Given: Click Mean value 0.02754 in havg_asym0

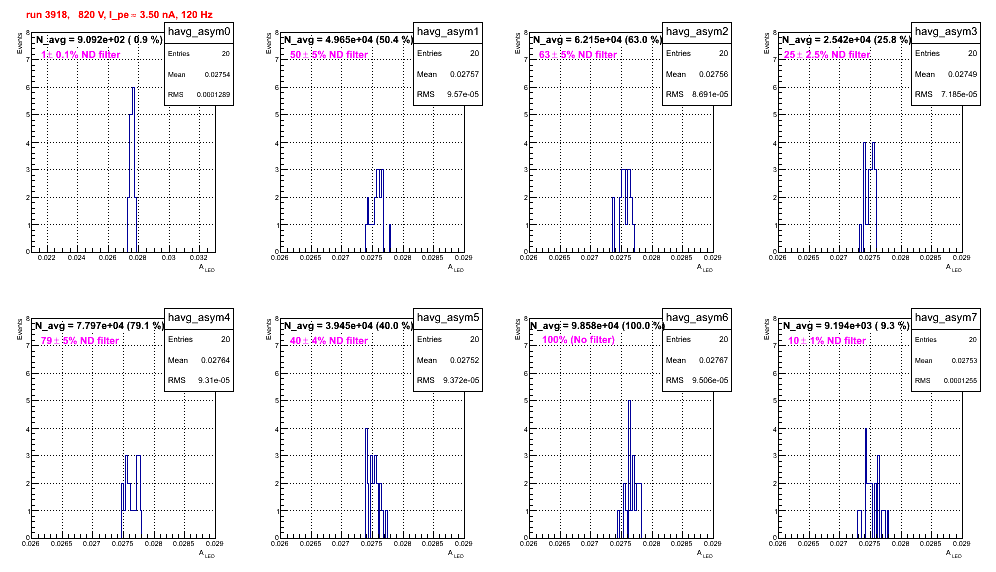Looking at the screenshot, I should (x=217, y=74).
